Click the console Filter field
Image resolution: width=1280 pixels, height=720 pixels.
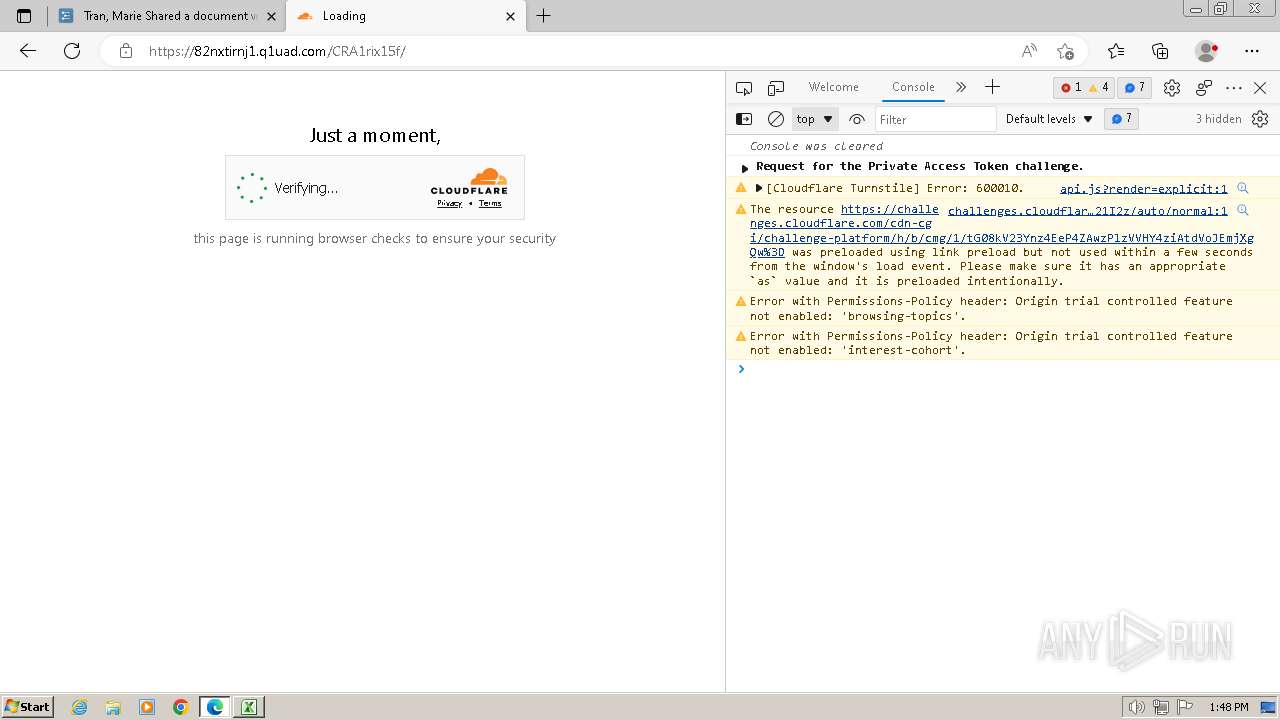pos(935,119)
